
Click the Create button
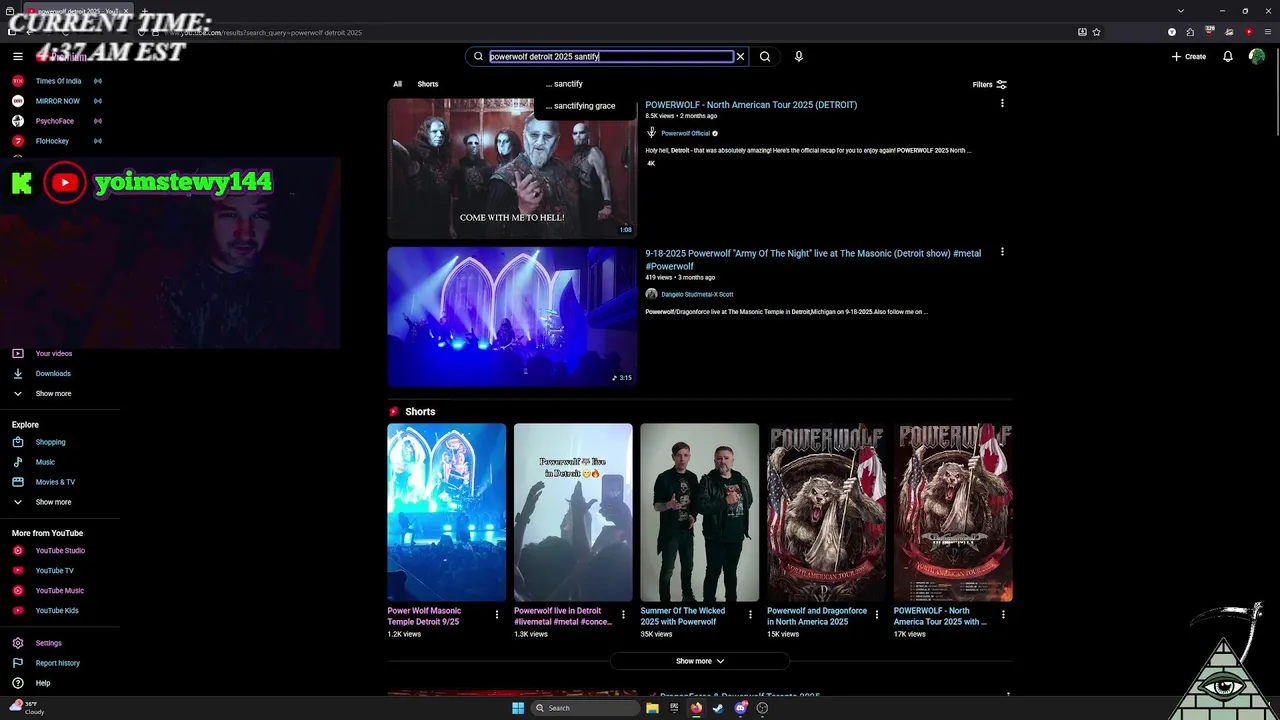pos(1189,57)
